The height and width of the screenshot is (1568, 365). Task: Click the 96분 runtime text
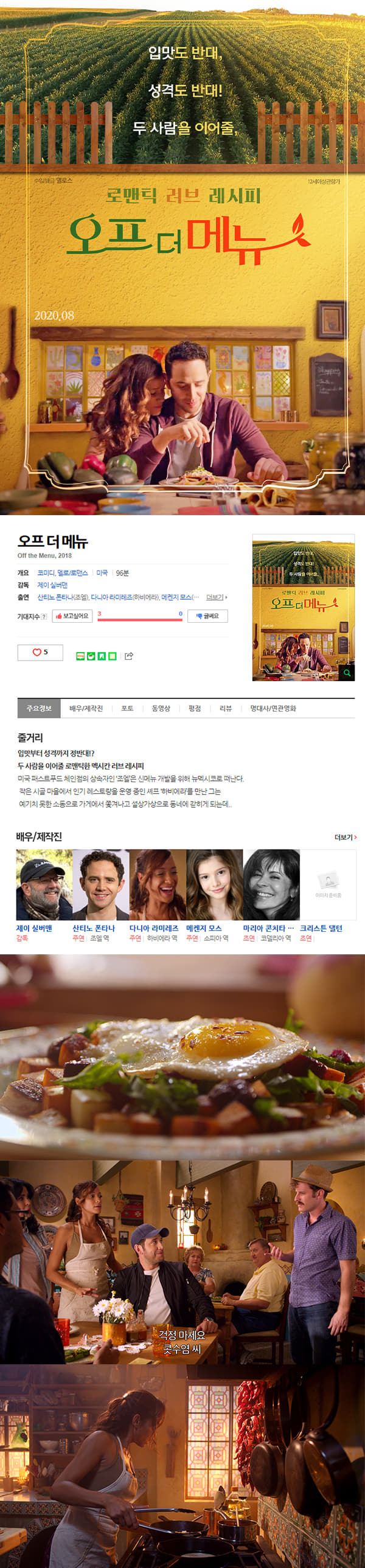point(122,573)
